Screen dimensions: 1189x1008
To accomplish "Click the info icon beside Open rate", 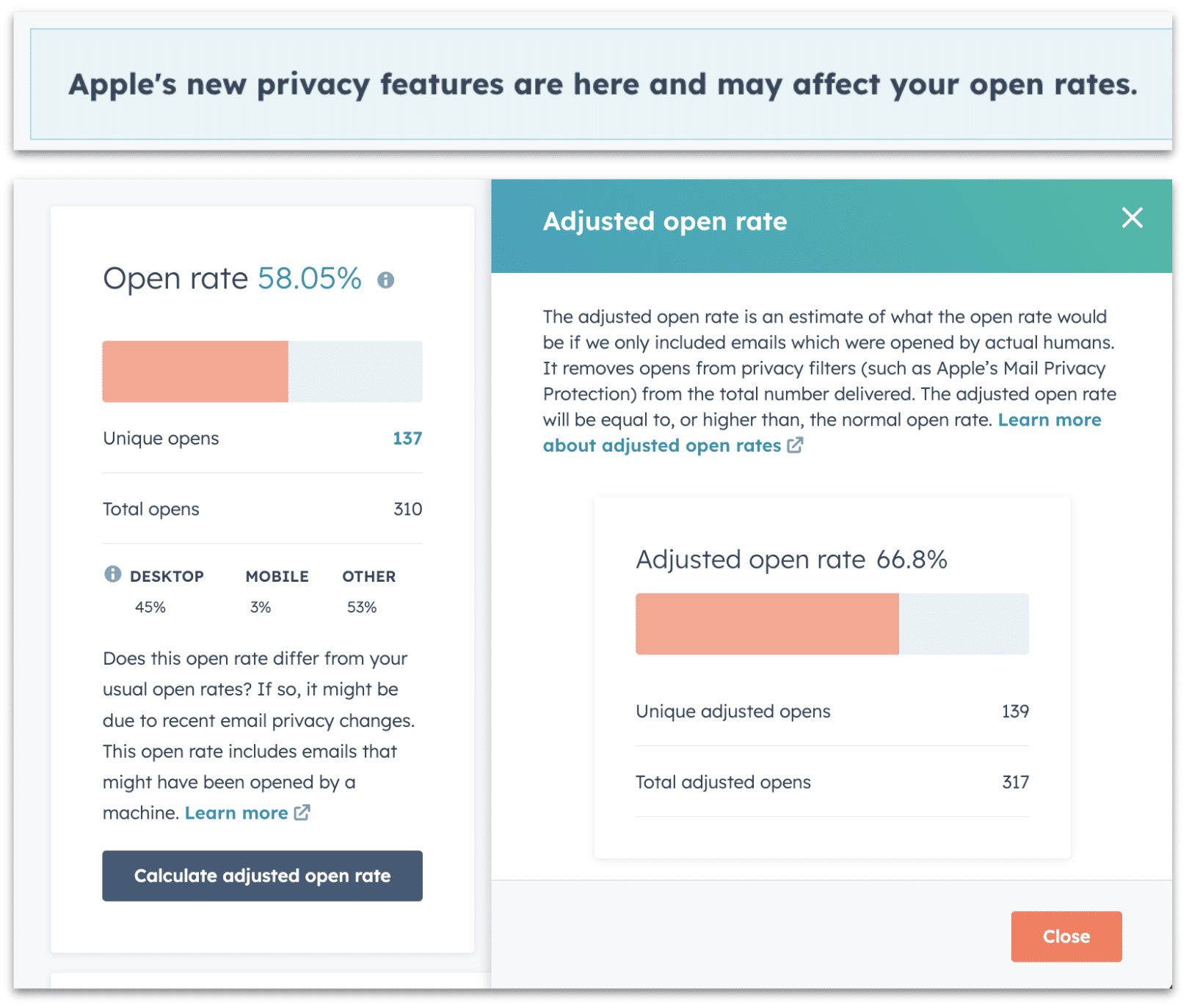I will (387, 279).
